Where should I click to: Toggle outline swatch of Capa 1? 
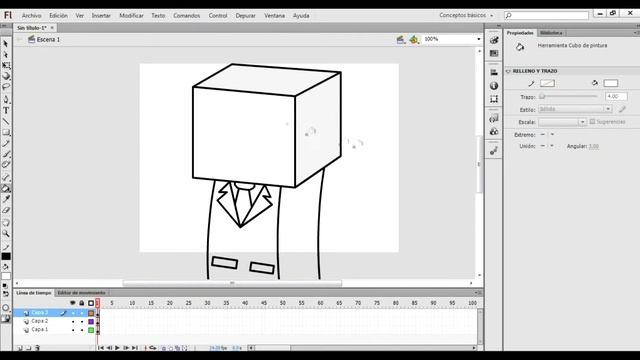point(91,330)
